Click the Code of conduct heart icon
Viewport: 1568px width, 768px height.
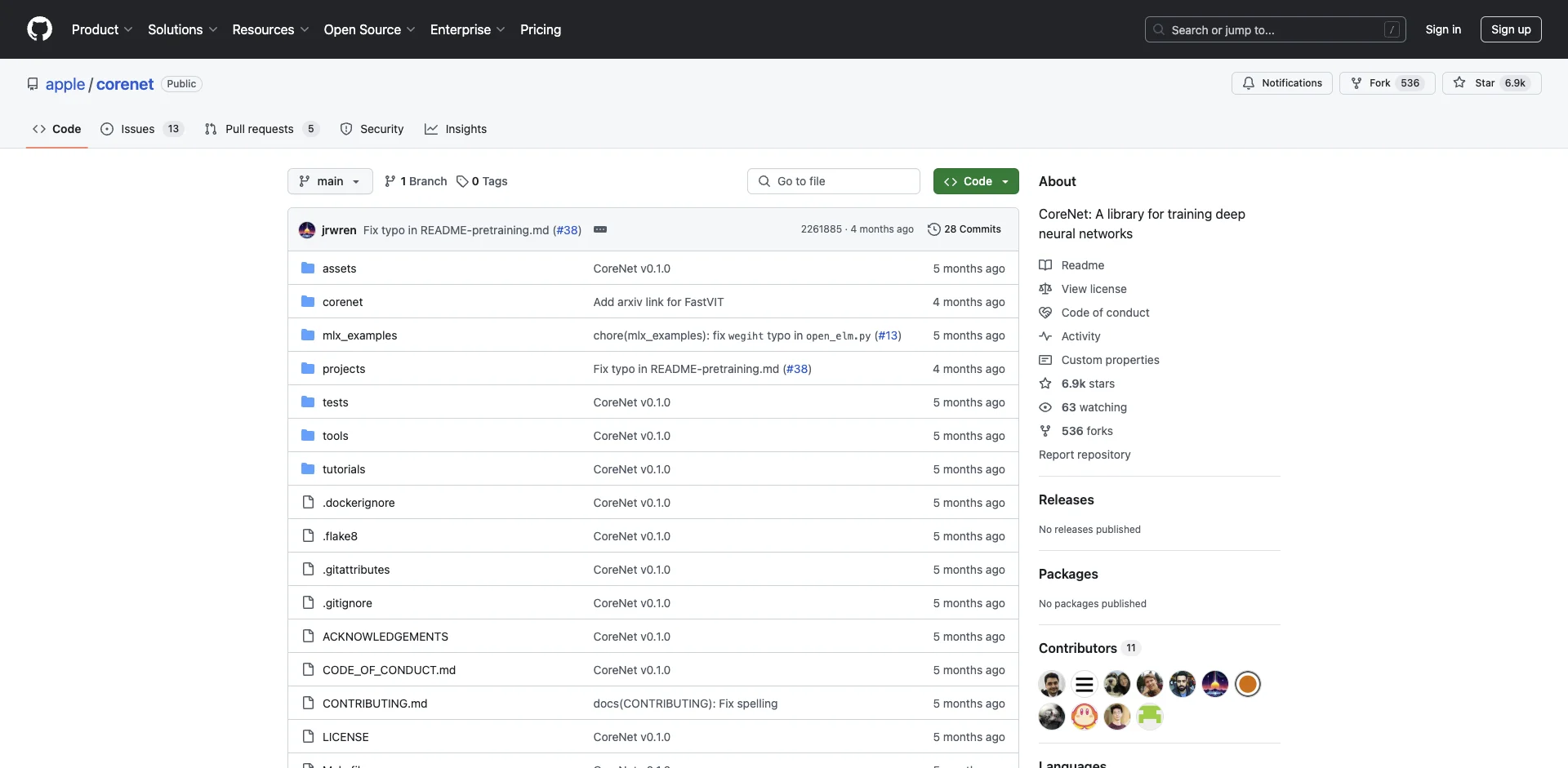pyautogui.click(x=1045, y=313)
